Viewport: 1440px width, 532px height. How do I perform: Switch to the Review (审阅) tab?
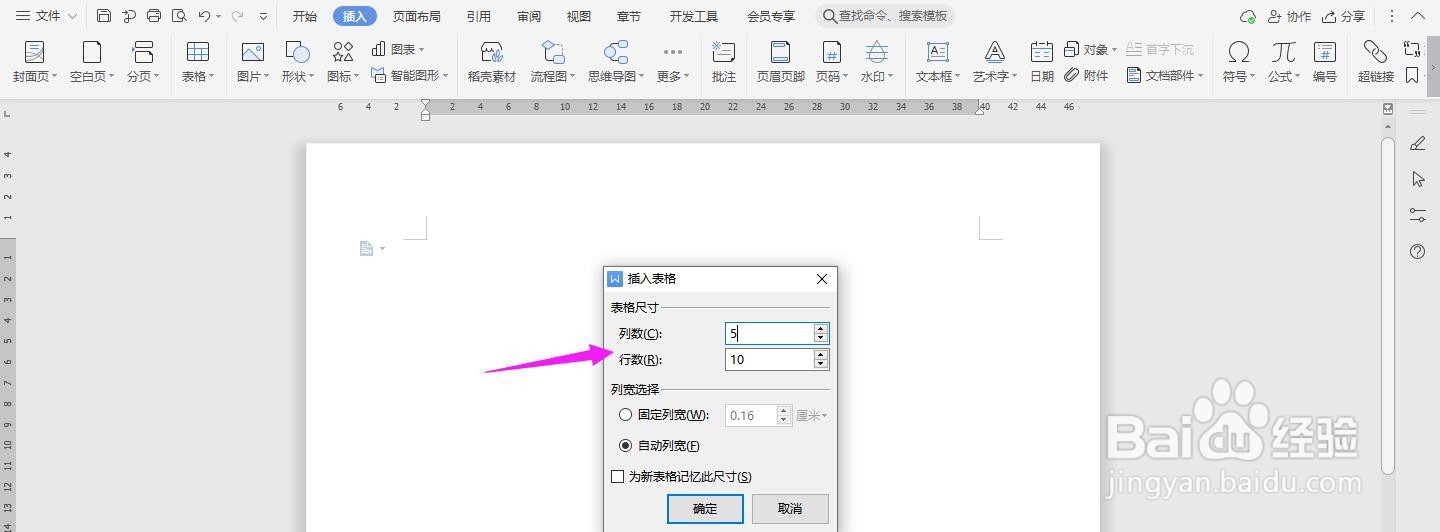pyautogui.click(x=529, y=16)
